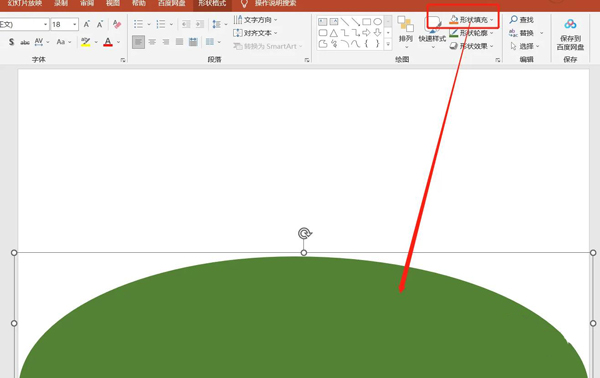Image resolution: width=600 pixels, height=378 pixels.
Task: Apply bulleted list formatting
Action: coord(139,24)
